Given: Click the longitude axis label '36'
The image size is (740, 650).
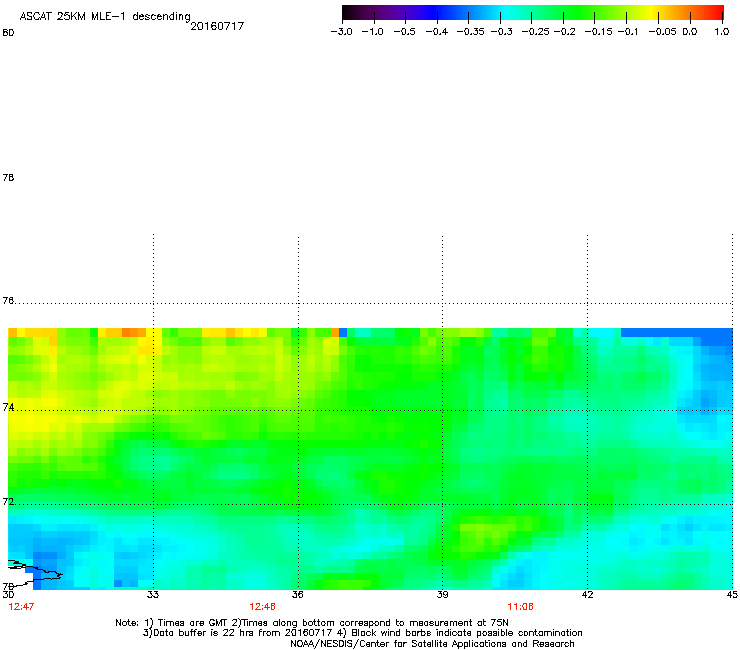Looking at the screenshot, I should click(x=298, y=595).
